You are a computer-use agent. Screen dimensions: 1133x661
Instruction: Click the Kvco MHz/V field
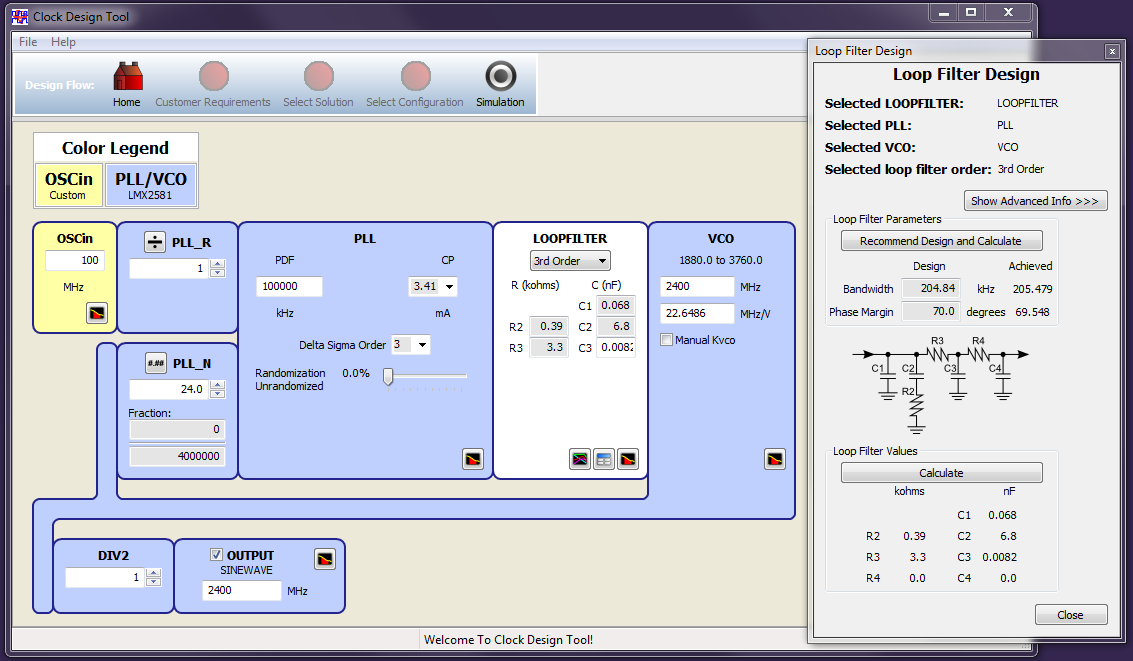point(697,314)
